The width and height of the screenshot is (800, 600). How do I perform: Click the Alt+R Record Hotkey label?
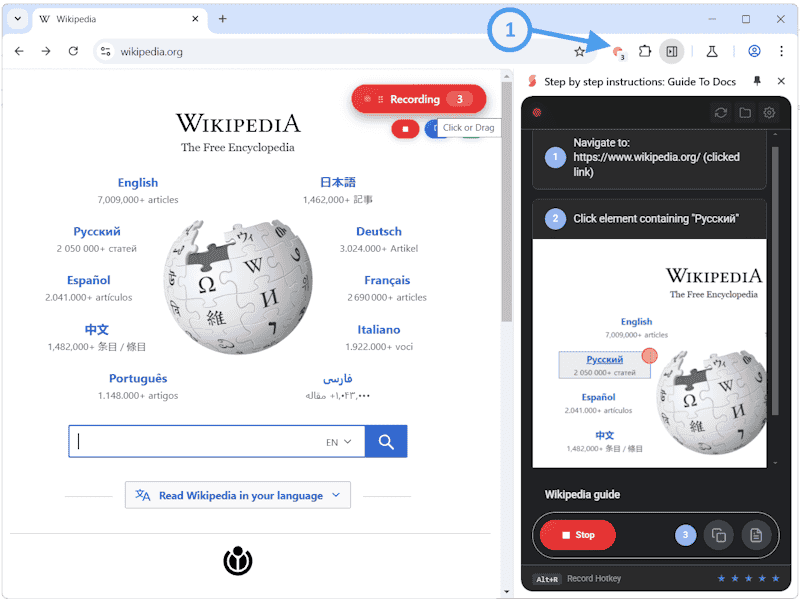[x=577, y=579]
